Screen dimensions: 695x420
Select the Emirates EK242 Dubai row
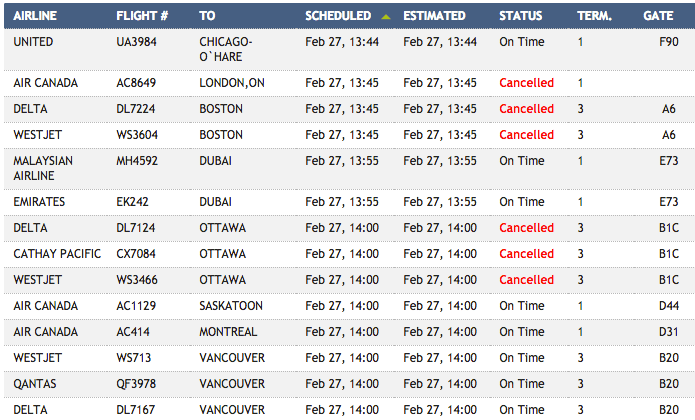pos(349,202)
